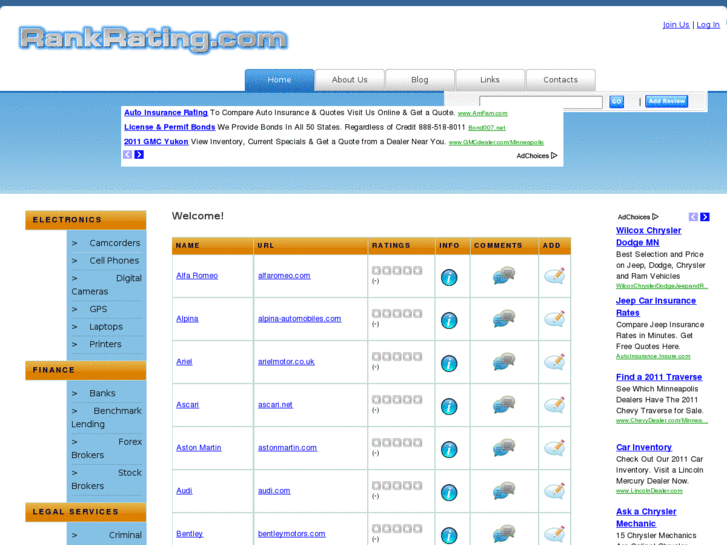
Task: Click the Log In link
Action: [x=708, y=25]
